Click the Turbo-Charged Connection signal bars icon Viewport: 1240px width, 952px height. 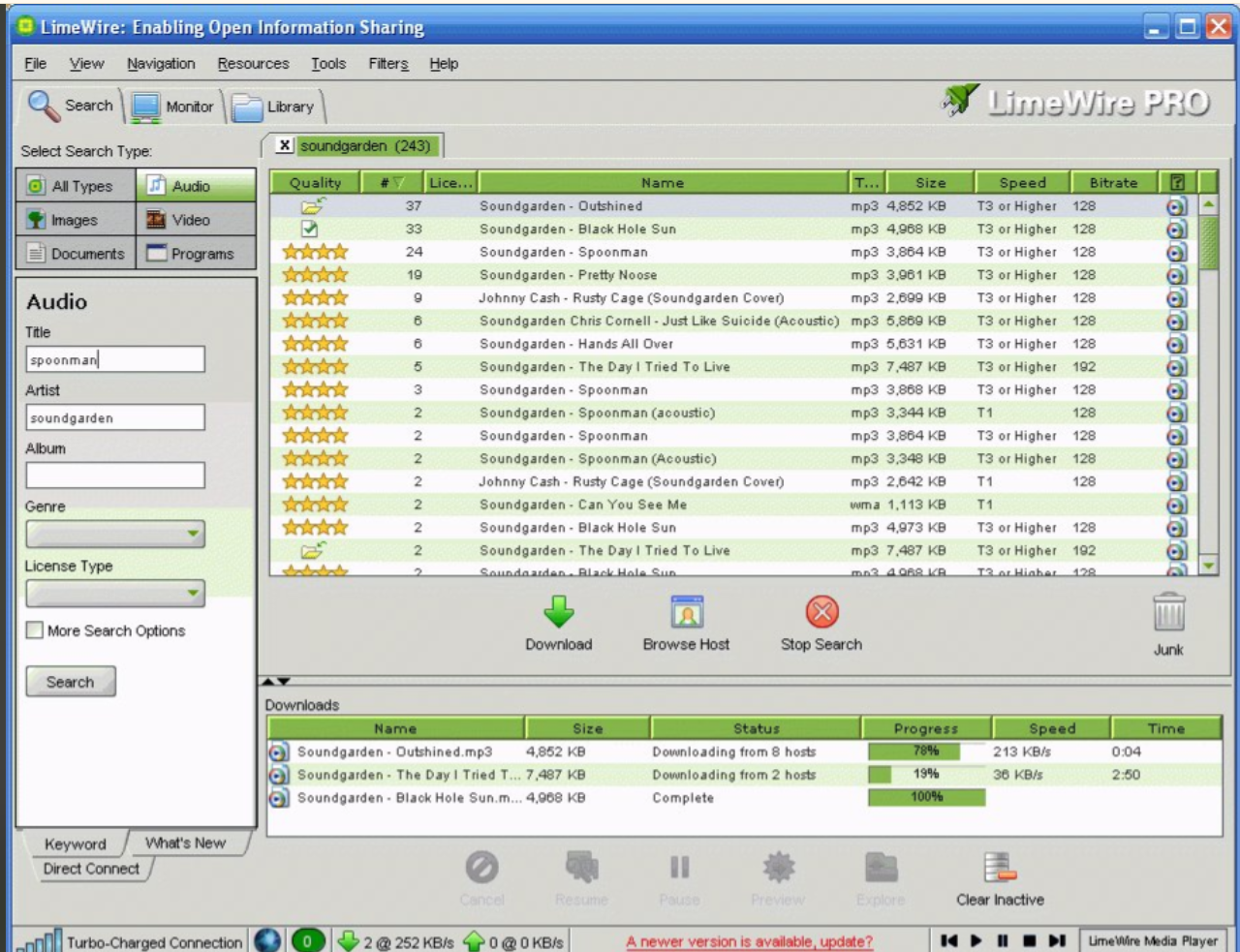pyautogui.click(x=40, y=941)
